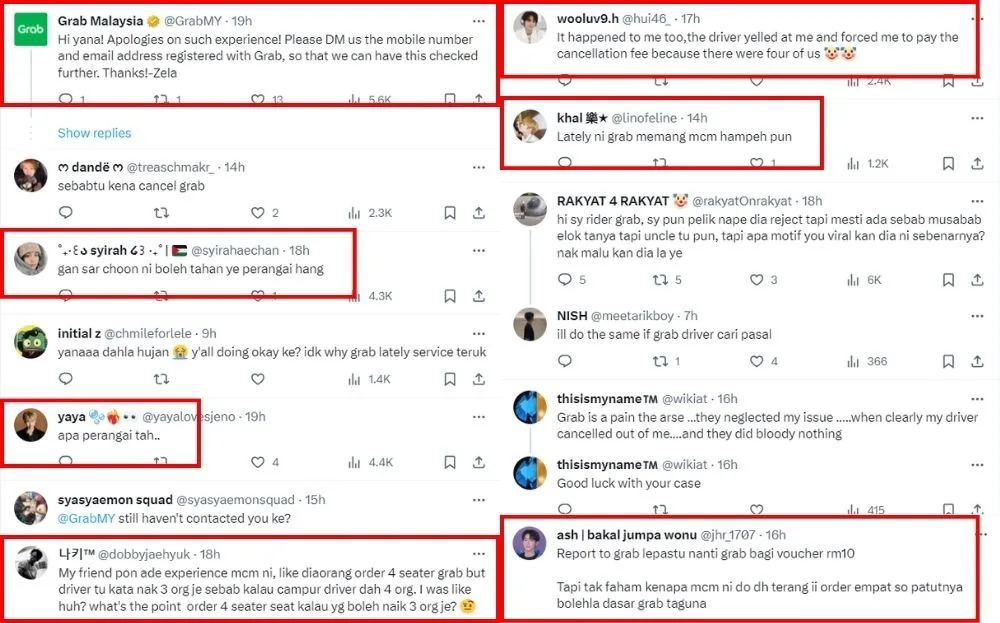
Task: Reply to NISH's tweet about grab driver
Action: pyautogui.click(x=563, y=361)
